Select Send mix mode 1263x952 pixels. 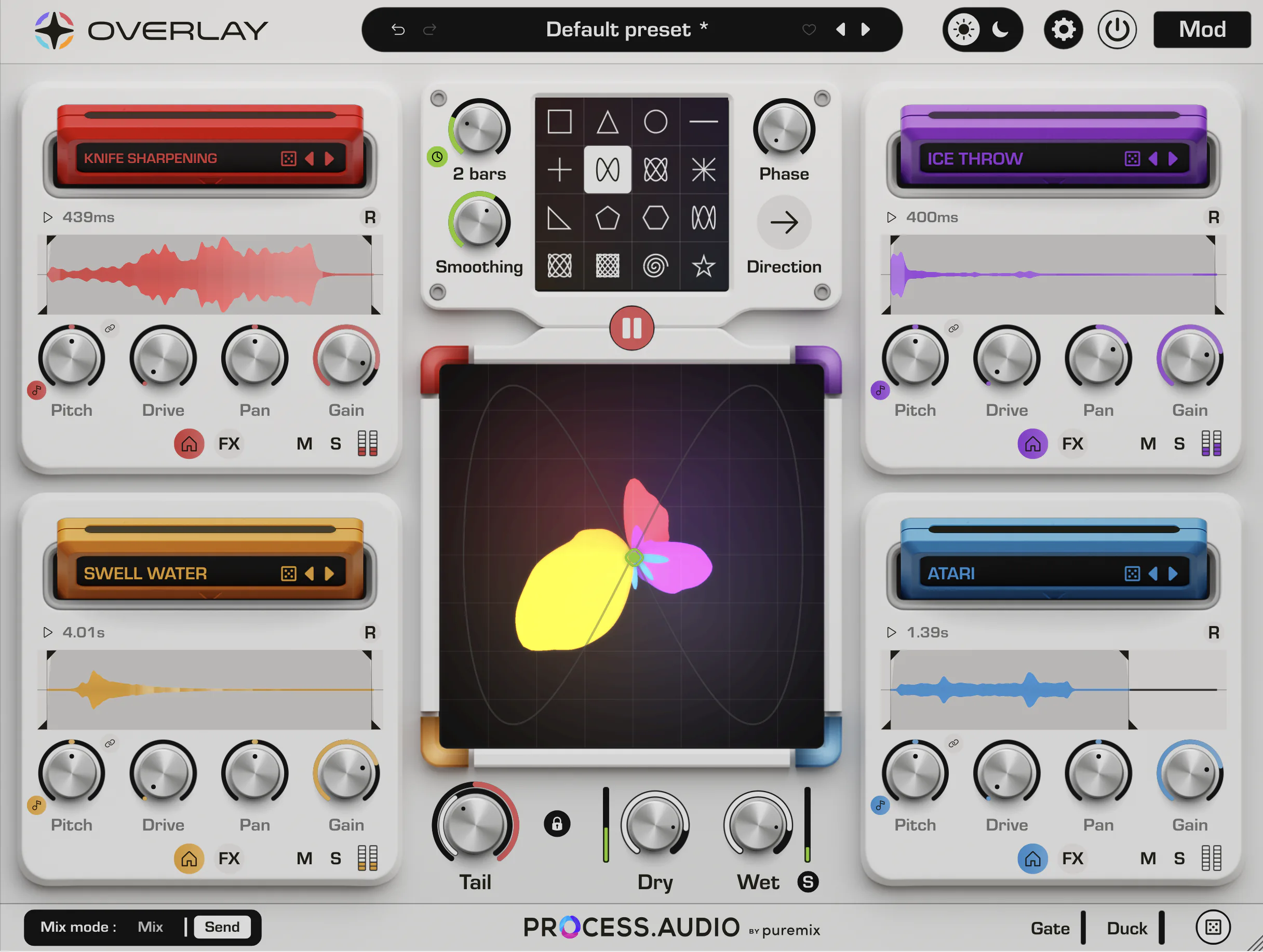pyautogui.click(x=222, y=927)
